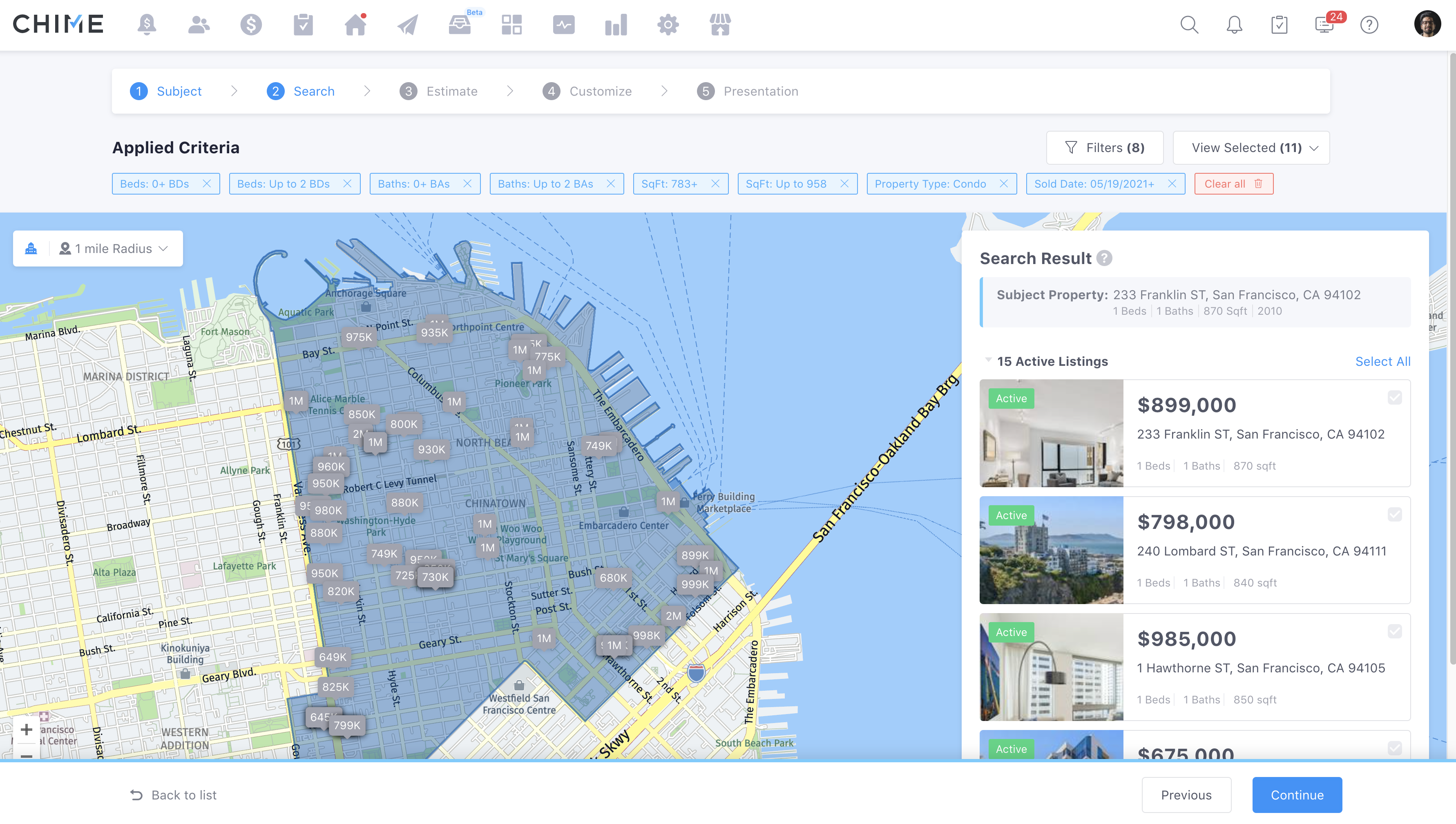Collapse the 15 Active Listings section
This screenshot has height=824, width=1456.
point(988,360)
